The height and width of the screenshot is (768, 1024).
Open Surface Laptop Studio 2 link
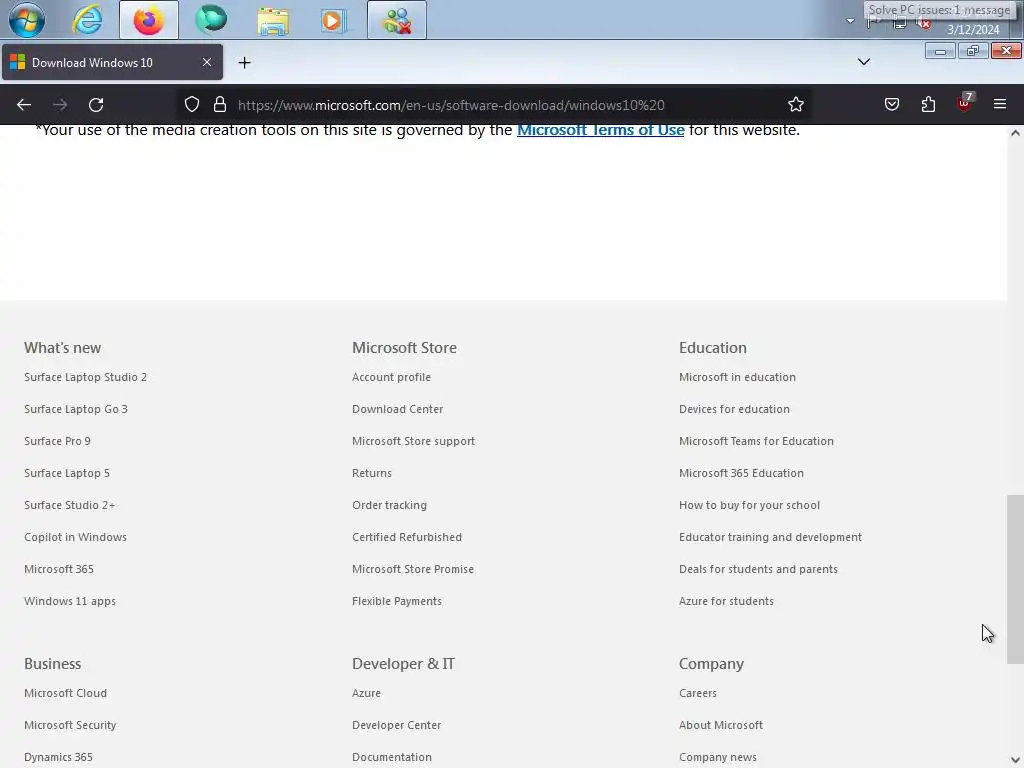tap(86, 377)
